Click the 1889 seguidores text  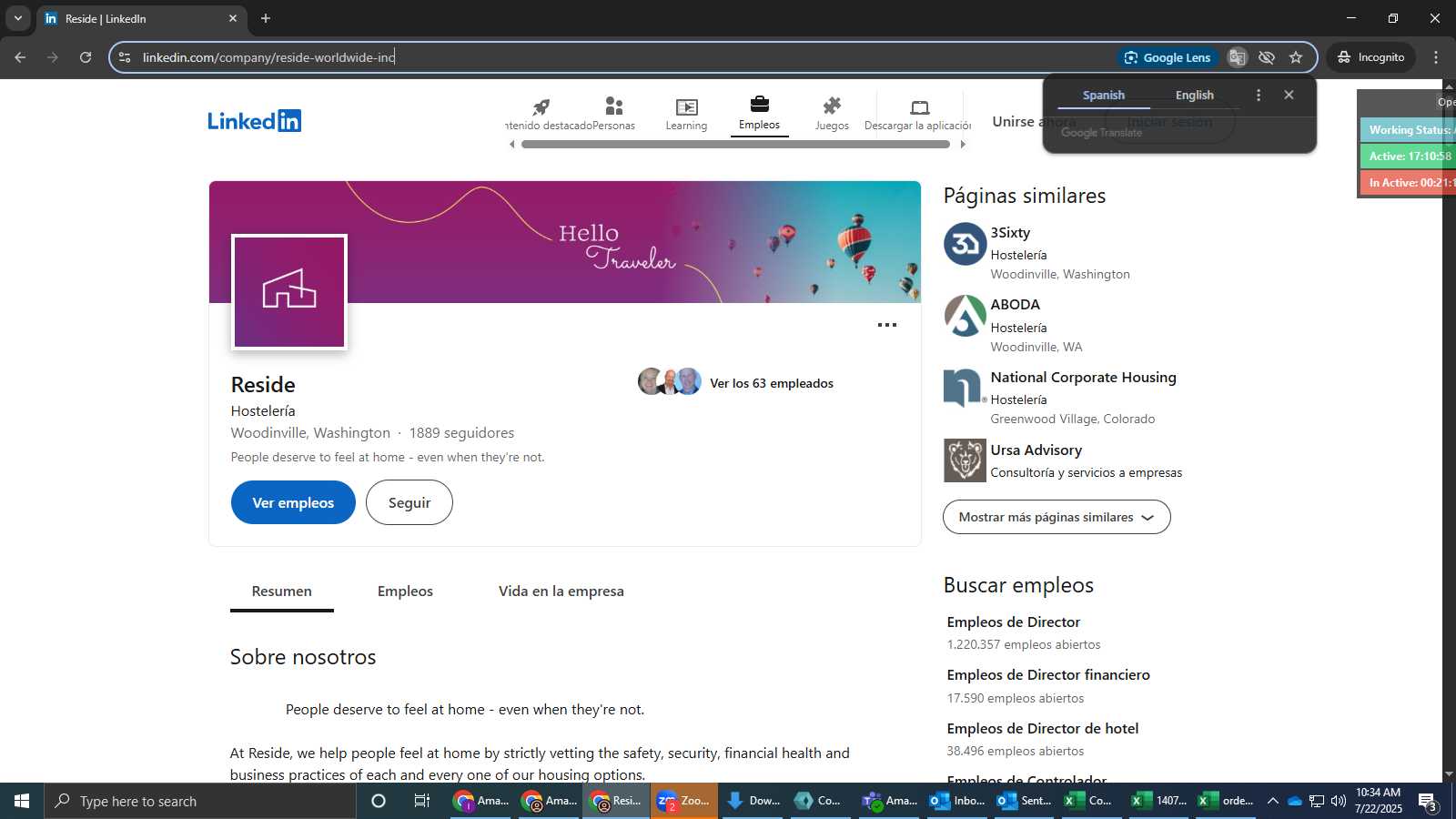(461, 433)
